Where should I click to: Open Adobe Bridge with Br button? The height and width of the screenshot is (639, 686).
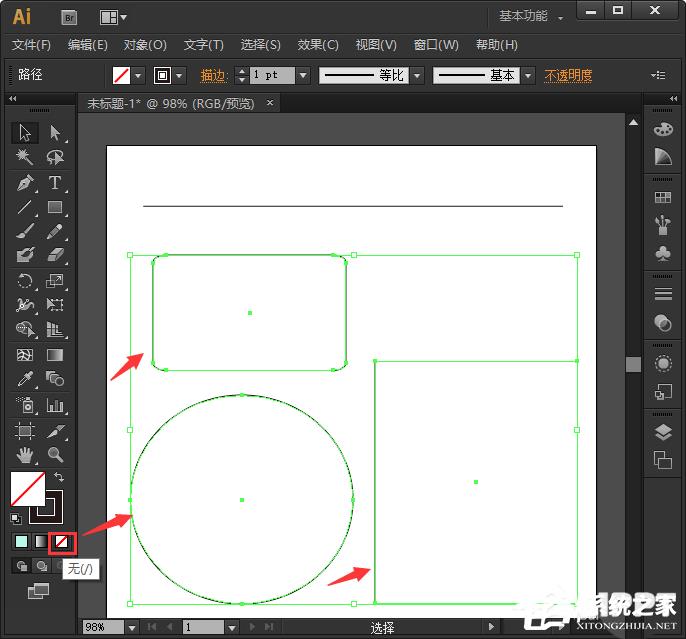tap(69, 17)
